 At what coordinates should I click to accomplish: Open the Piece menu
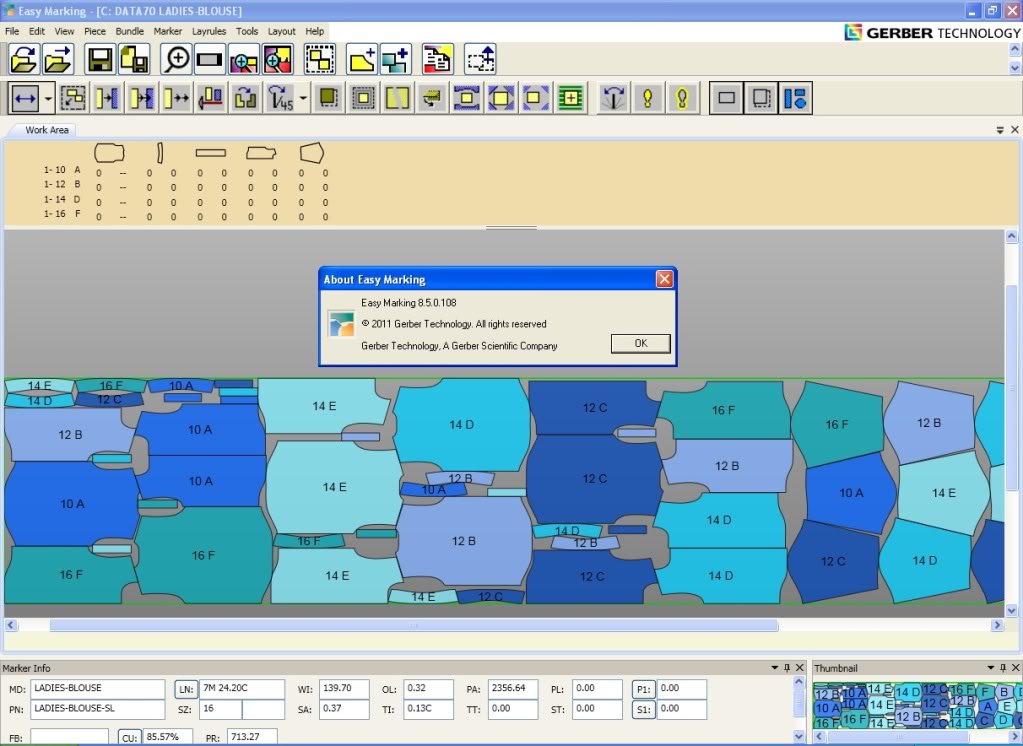point(95,31)
